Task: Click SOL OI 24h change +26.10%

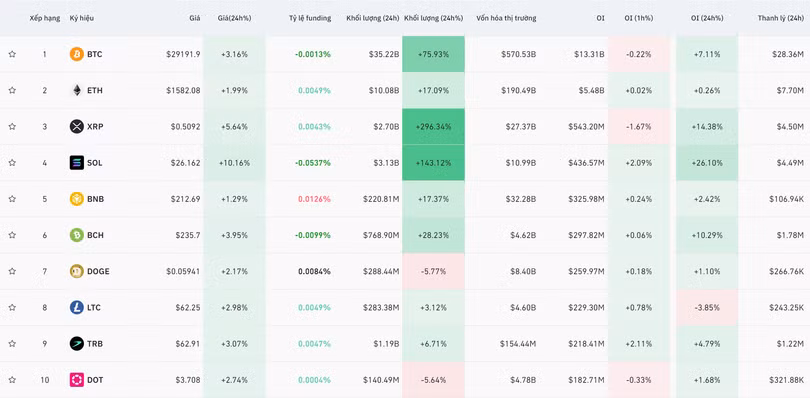Action: (x=707, y=163)
